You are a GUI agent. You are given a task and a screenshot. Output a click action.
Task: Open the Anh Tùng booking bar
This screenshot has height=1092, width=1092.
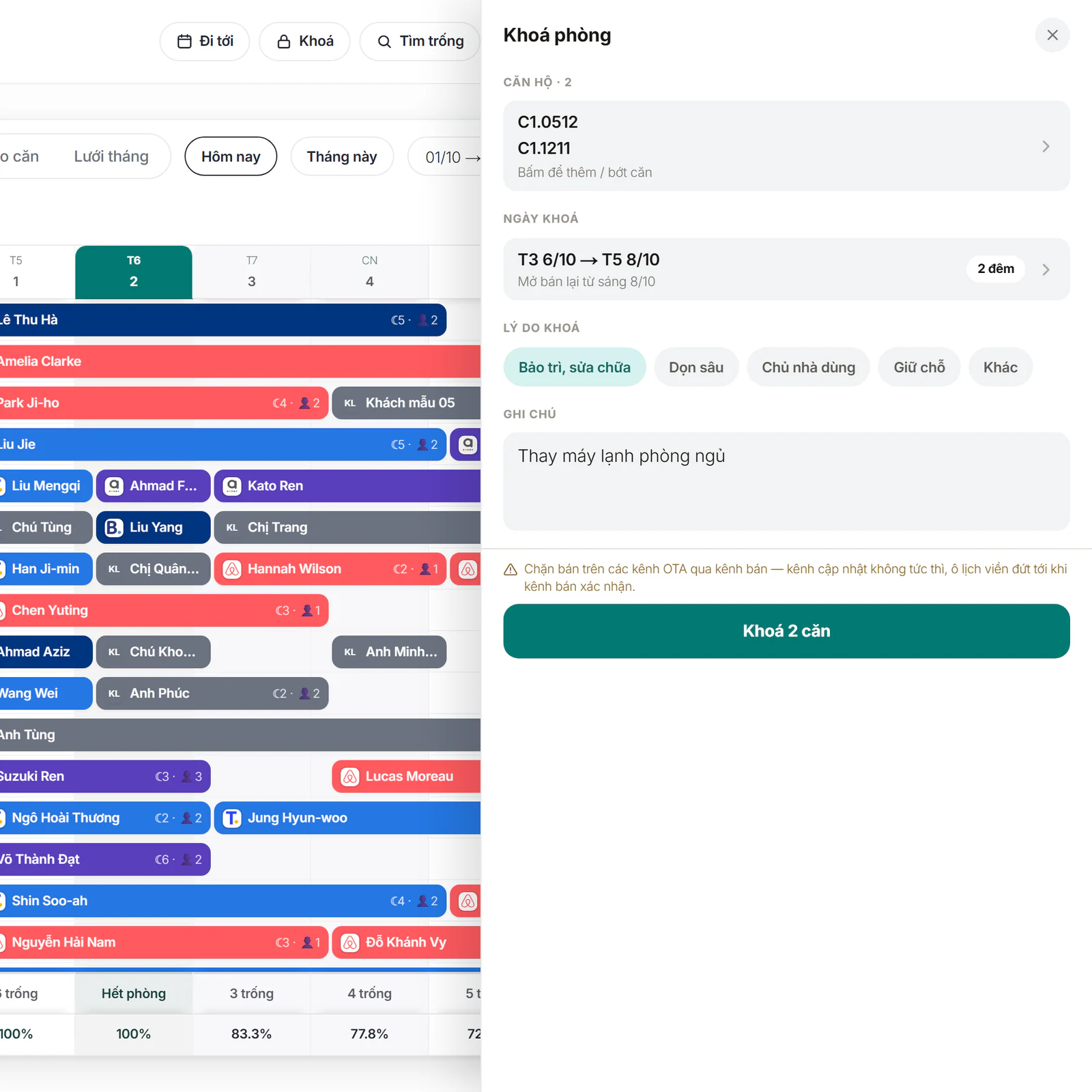coord(240,735)
